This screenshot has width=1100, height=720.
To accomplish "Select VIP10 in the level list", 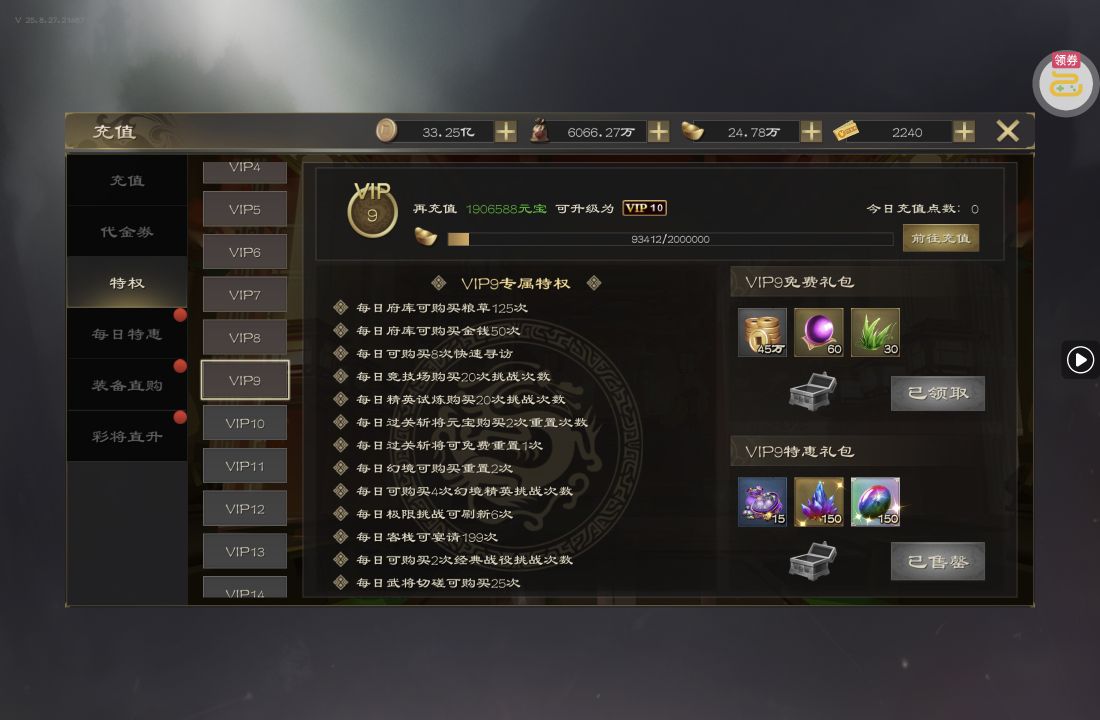I will (x=245, y=423).
